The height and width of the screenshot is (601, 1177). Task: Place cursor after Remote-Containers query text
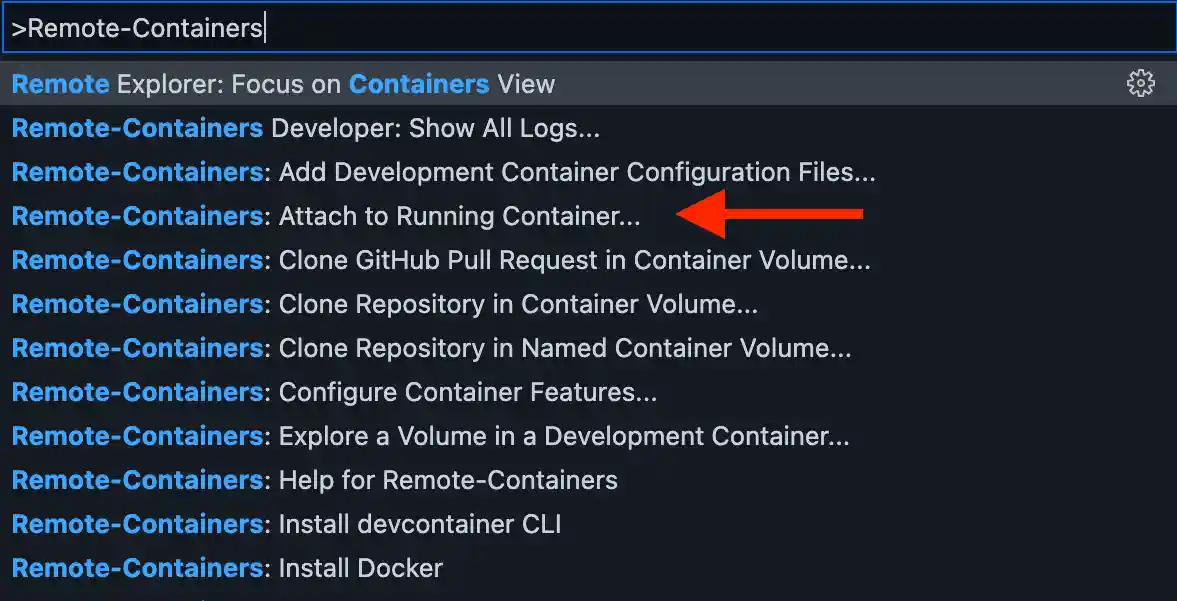pyautogui.click(x=264, y=27)
